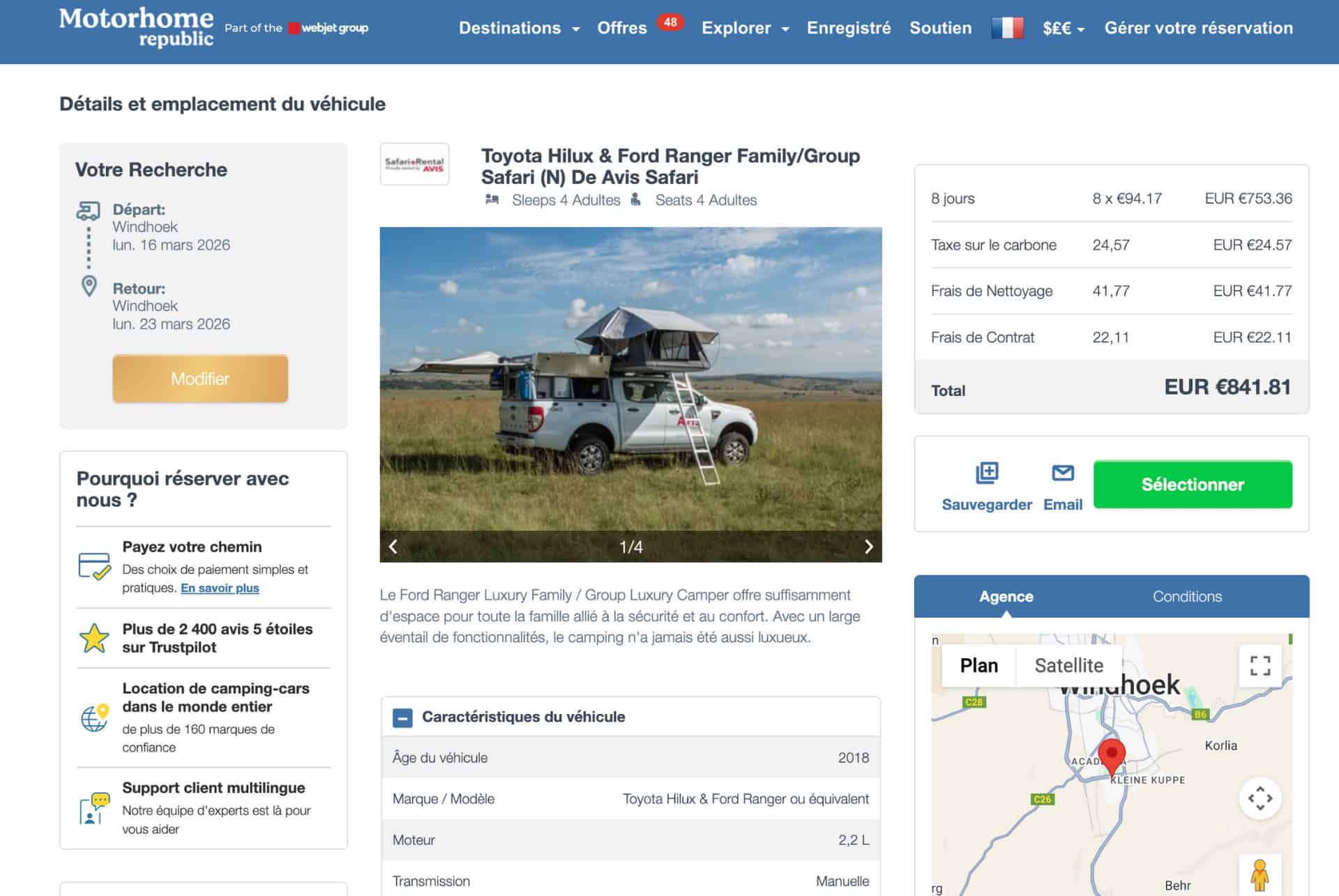The width and height of the screenshot is (1339, 896).
Task: Open the $£€ currency dropdown
Action: coord(1064,28)
